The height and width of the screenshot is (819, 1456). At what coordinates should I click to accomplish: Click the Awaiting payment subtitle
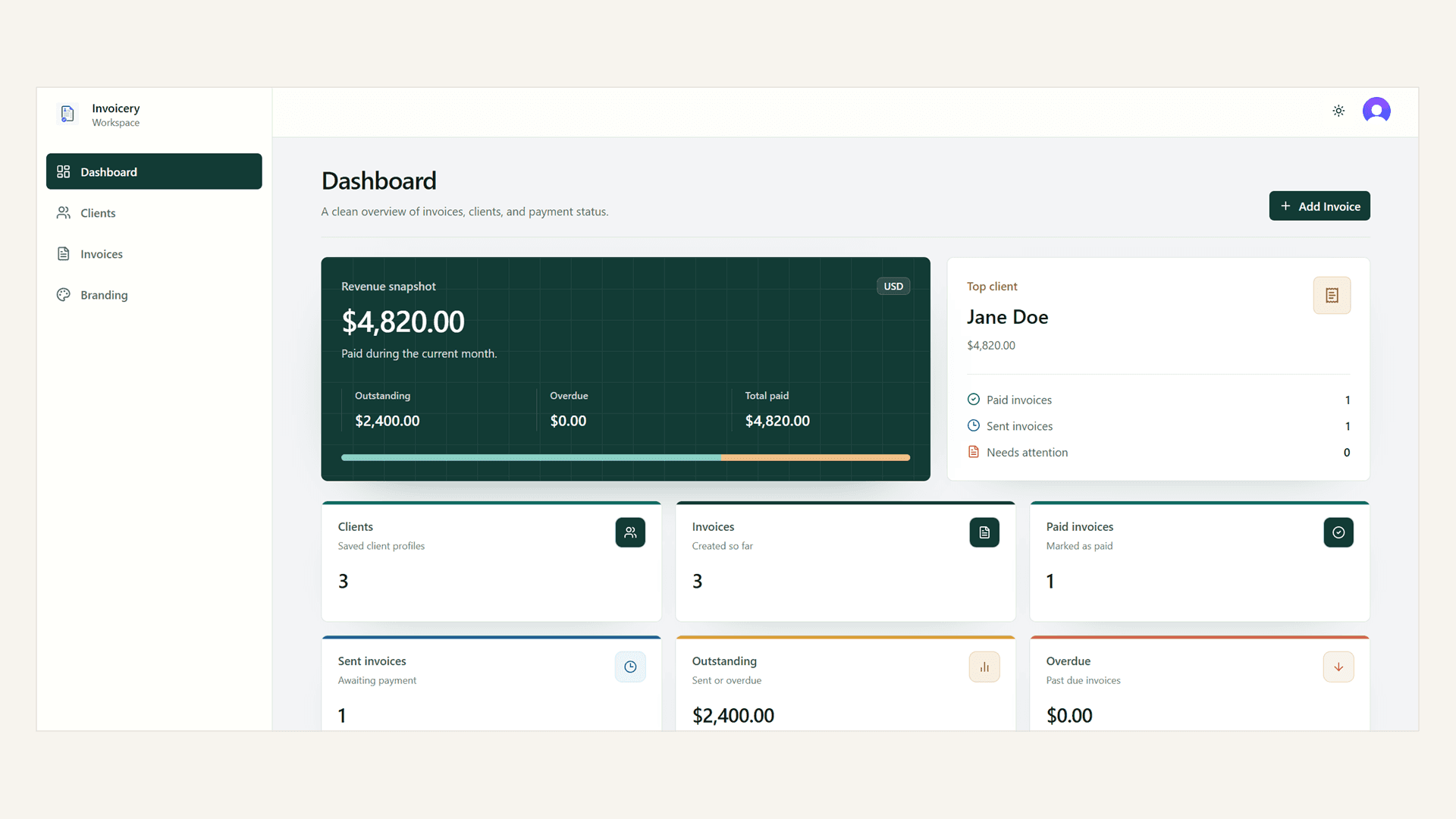coord(377,680)
